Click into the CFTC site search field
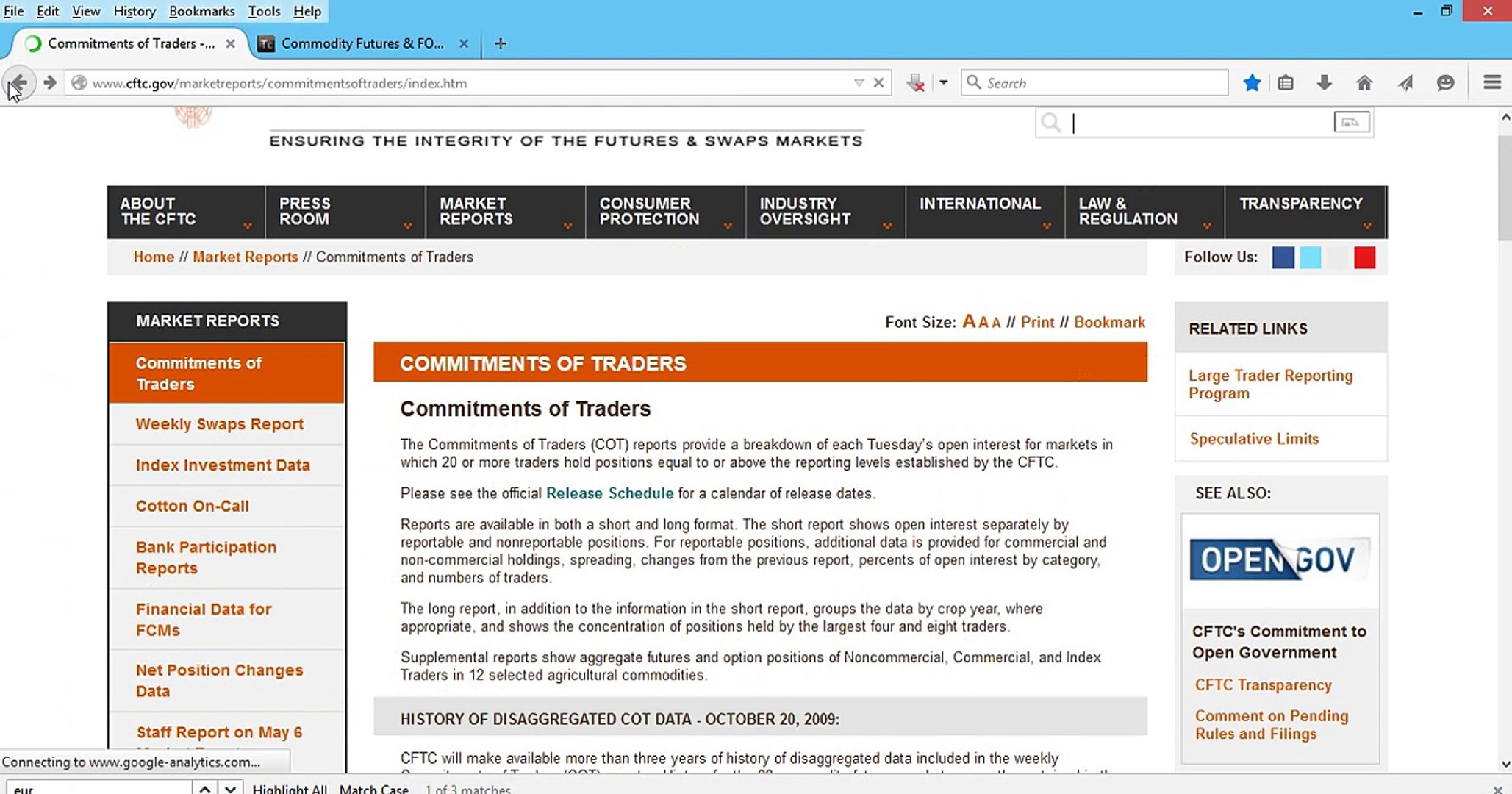1512x794 pixels. pos(1203,123)
